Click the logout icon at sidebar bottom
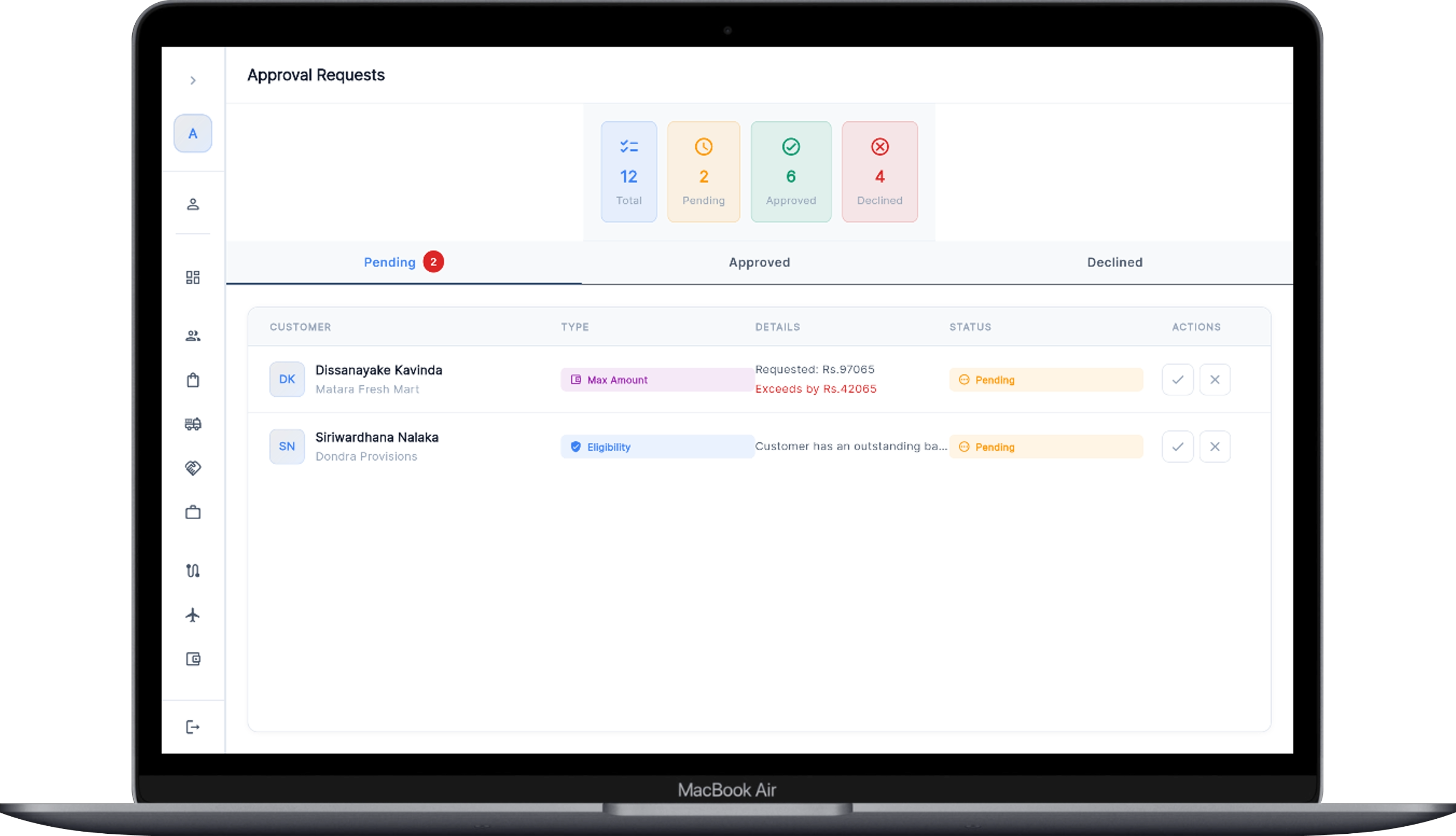 193,728
